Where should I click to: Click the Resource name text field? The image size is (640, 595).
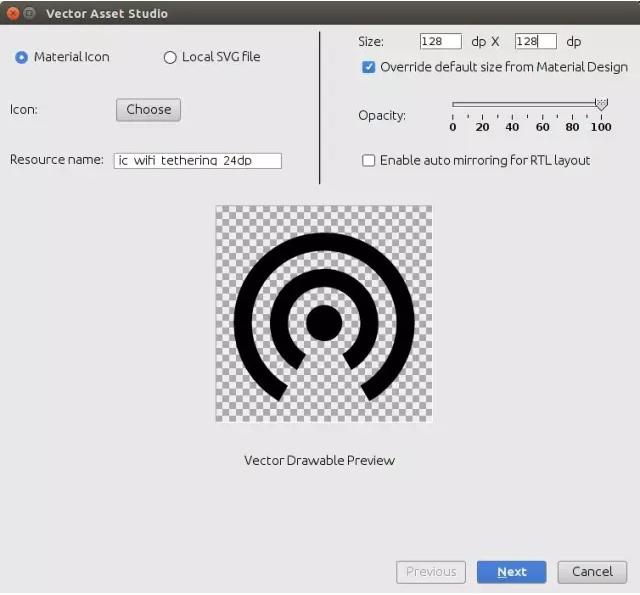[198, 161]
